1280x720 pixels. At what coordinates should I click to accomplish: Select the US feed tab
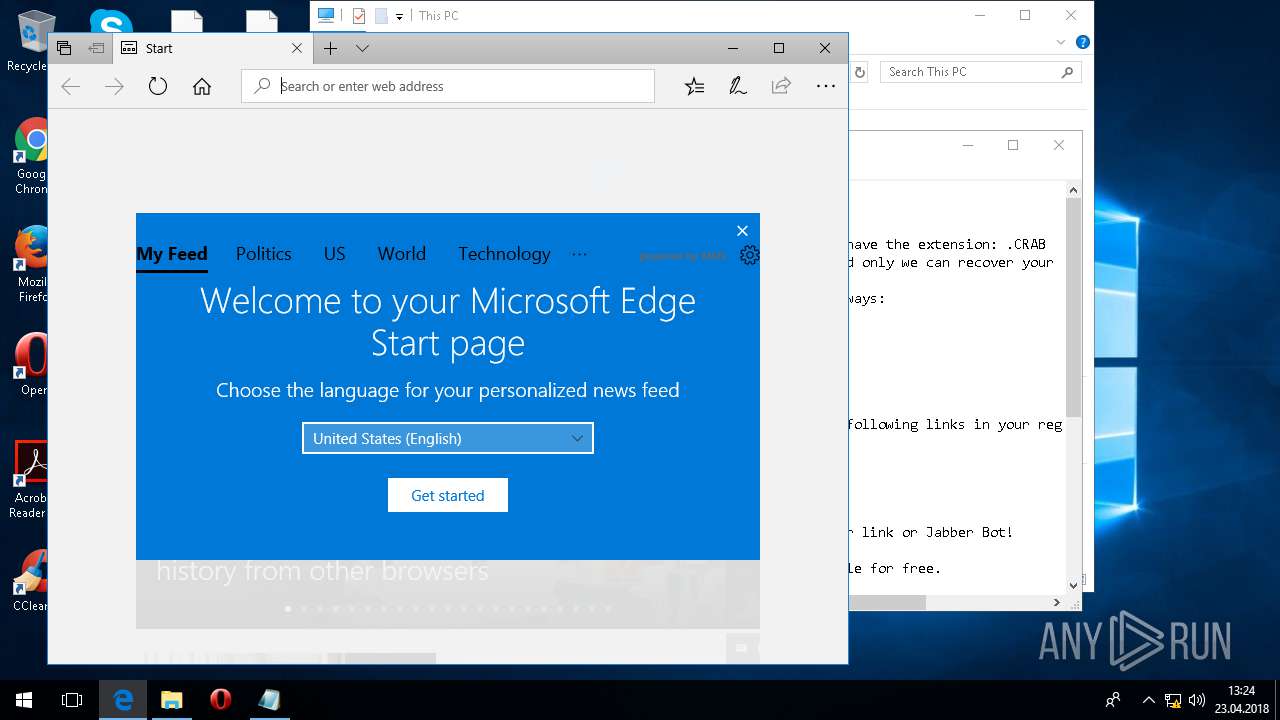point(334,254)
